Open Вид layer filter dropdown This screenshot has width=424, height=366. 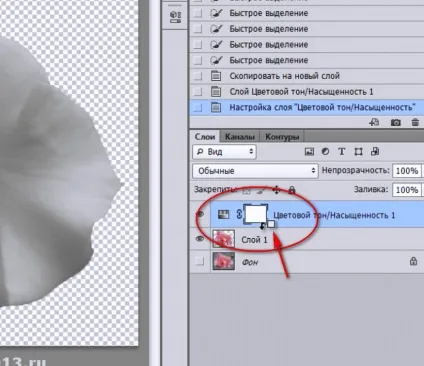224,152
